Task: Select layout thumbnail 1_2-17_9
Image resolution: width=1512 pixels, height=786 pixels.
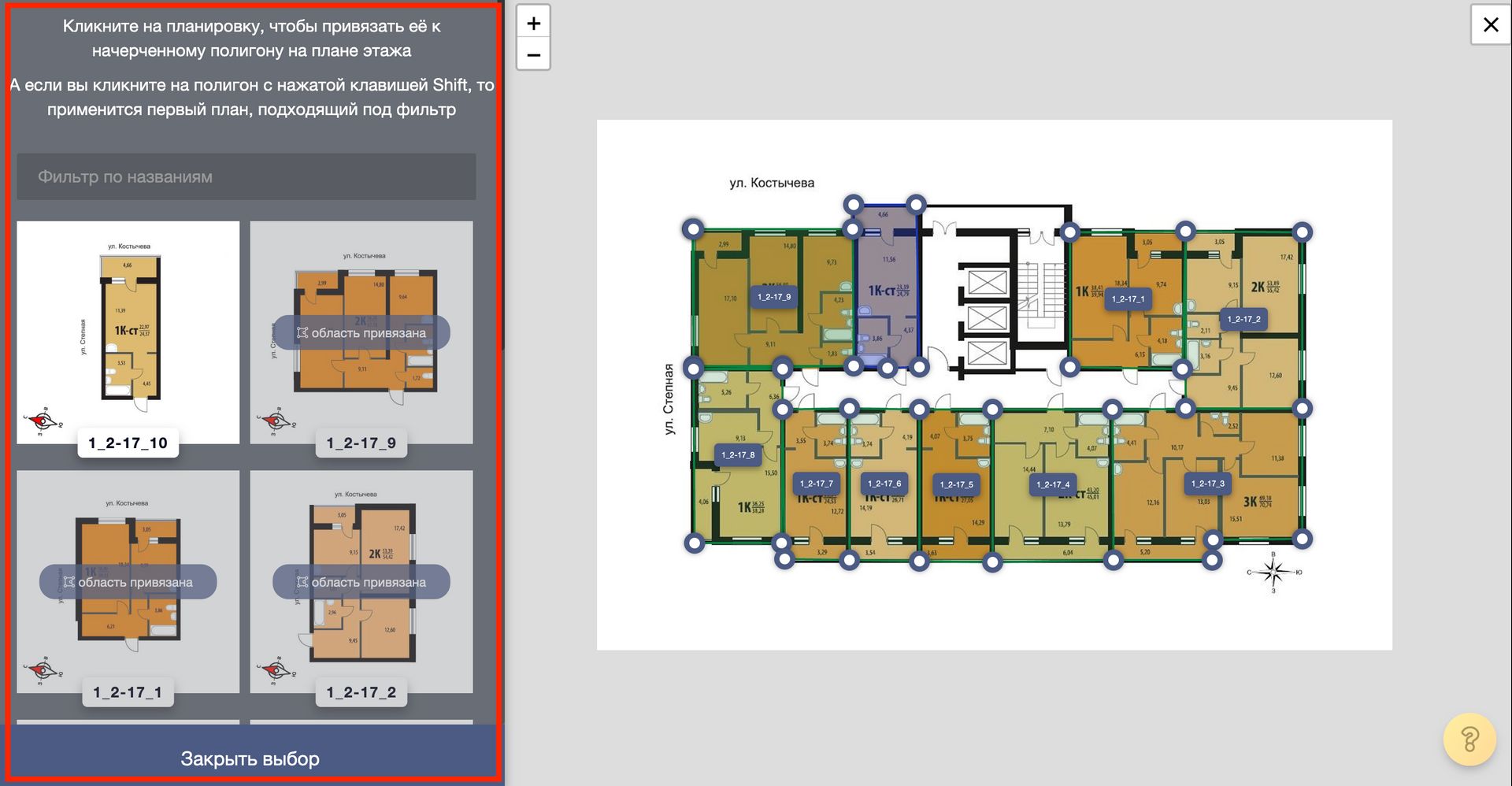Action: coord(361,332)
